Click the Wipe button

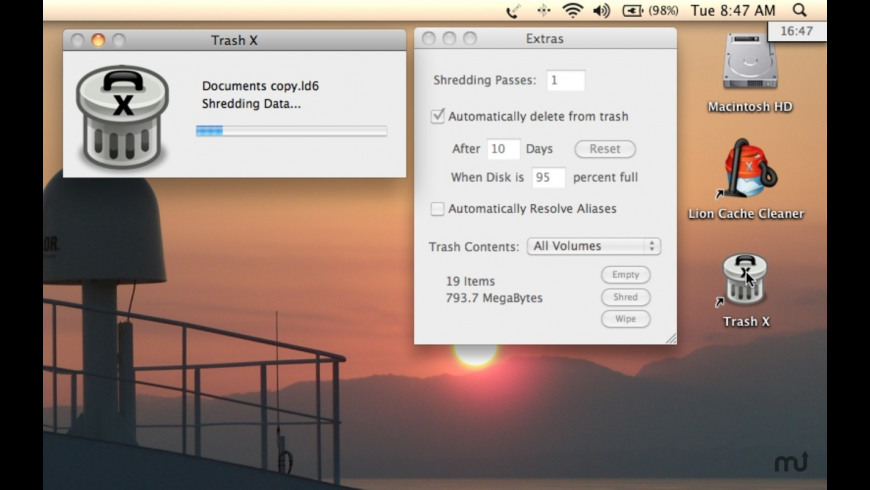625,319
